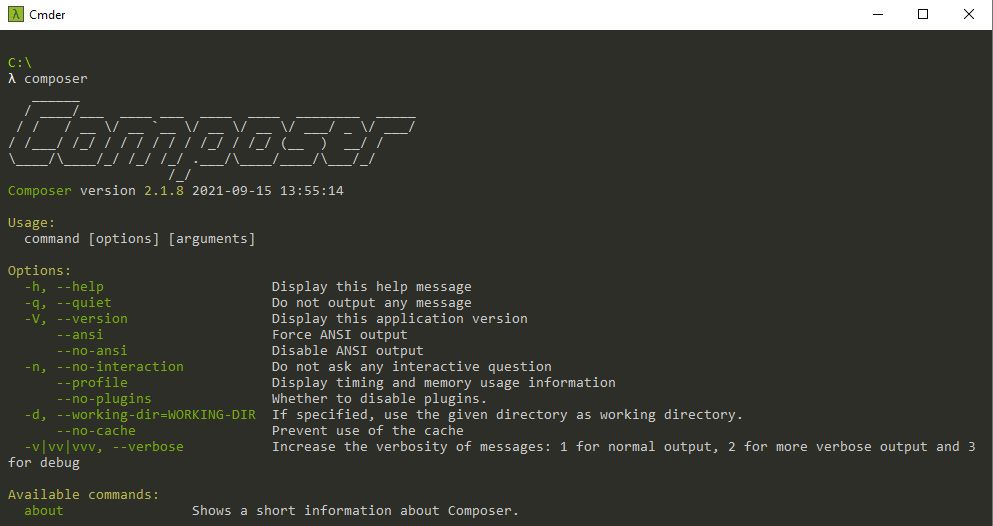This screenshot has height=526, width=993.
Task: Click the '-n, --no-interaction' option
Action: pos(104,366)
